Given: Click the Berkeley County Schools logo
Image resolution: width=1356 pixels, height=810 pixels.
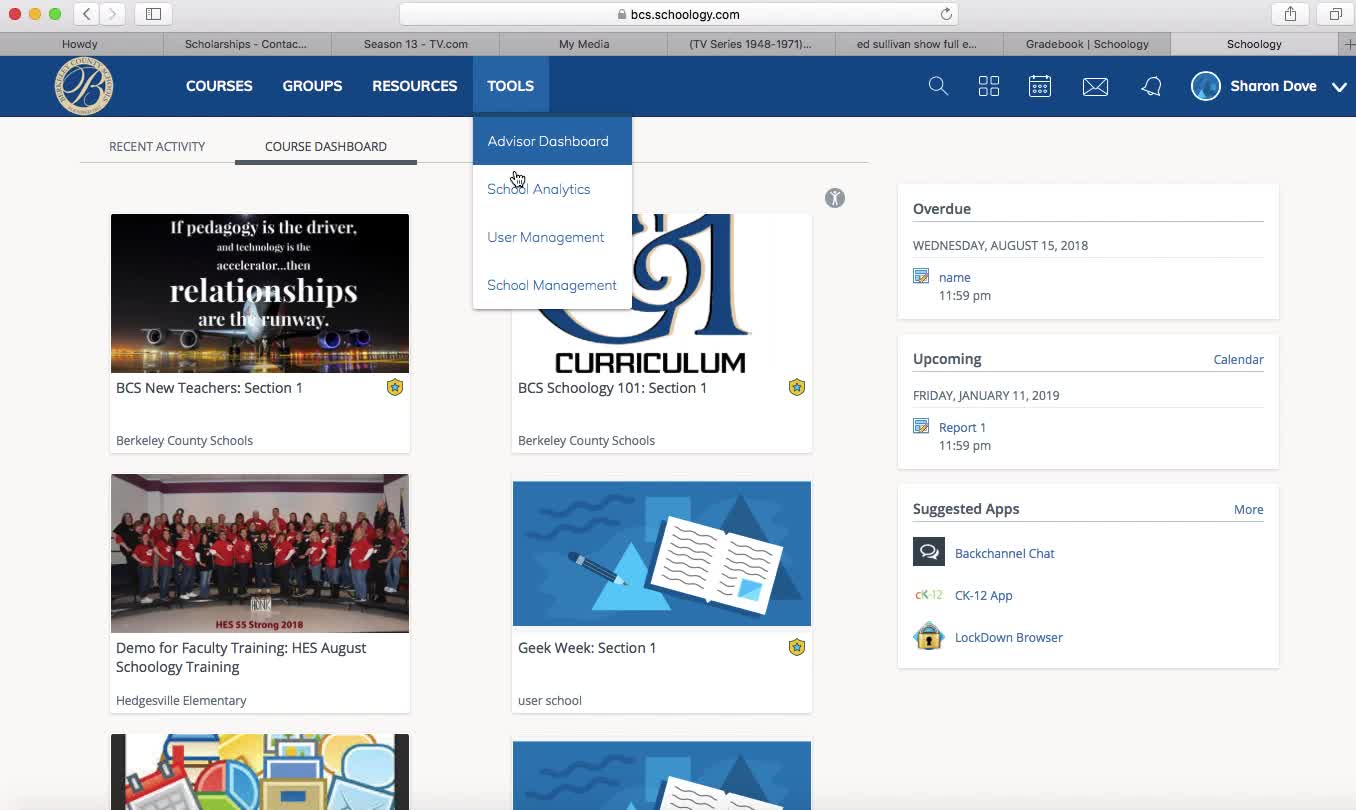Looking at the screenshot, I should (84, 86).
